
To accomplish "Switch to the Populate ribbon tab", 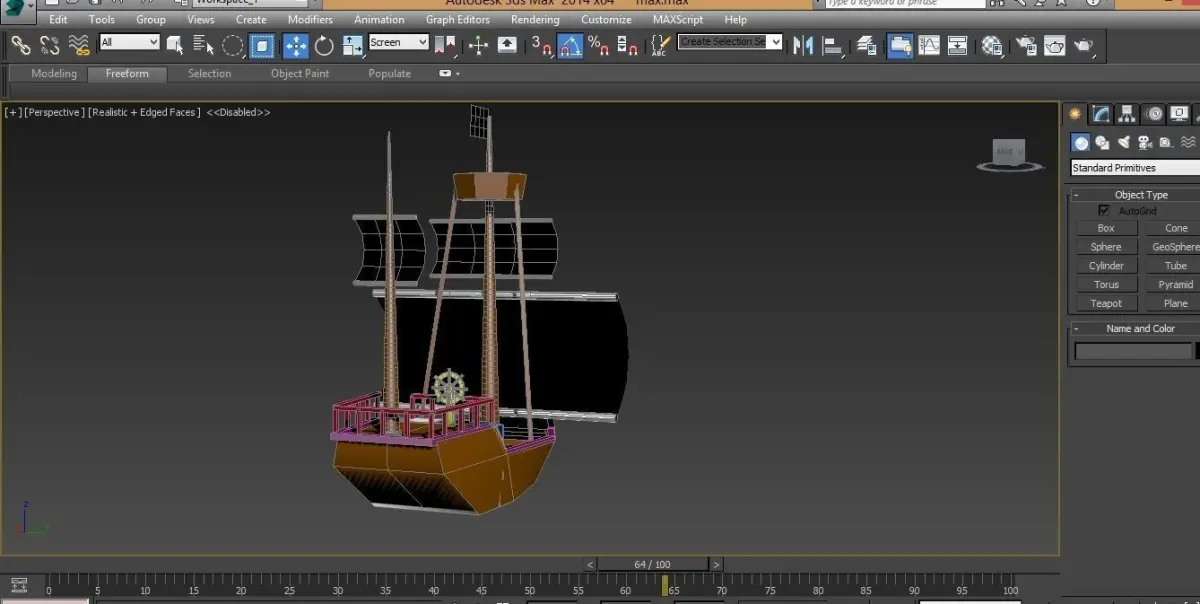I will (x=389, y=73).
